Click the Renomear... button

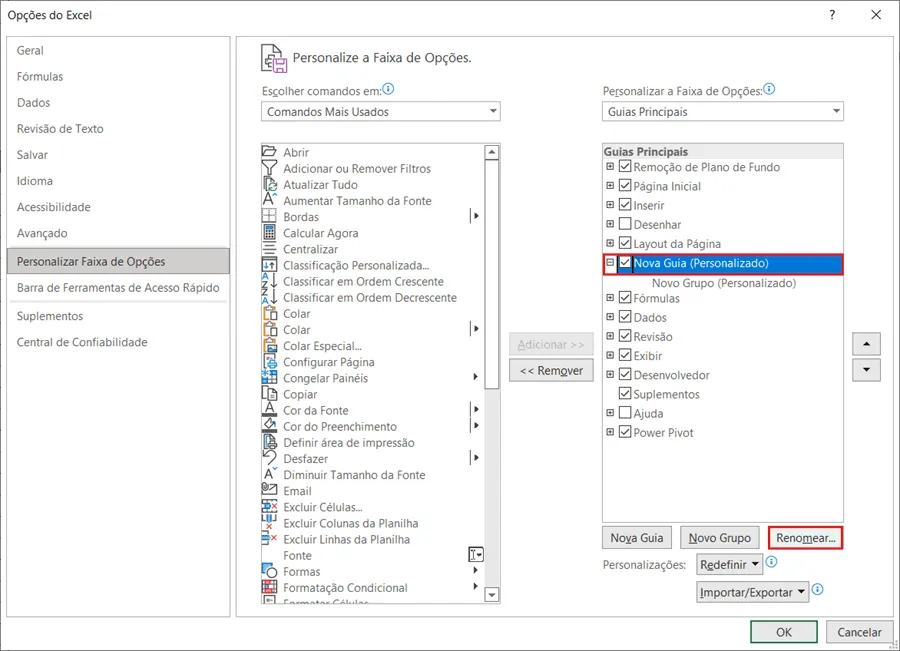pyautogui.click(x=805, y=538)
